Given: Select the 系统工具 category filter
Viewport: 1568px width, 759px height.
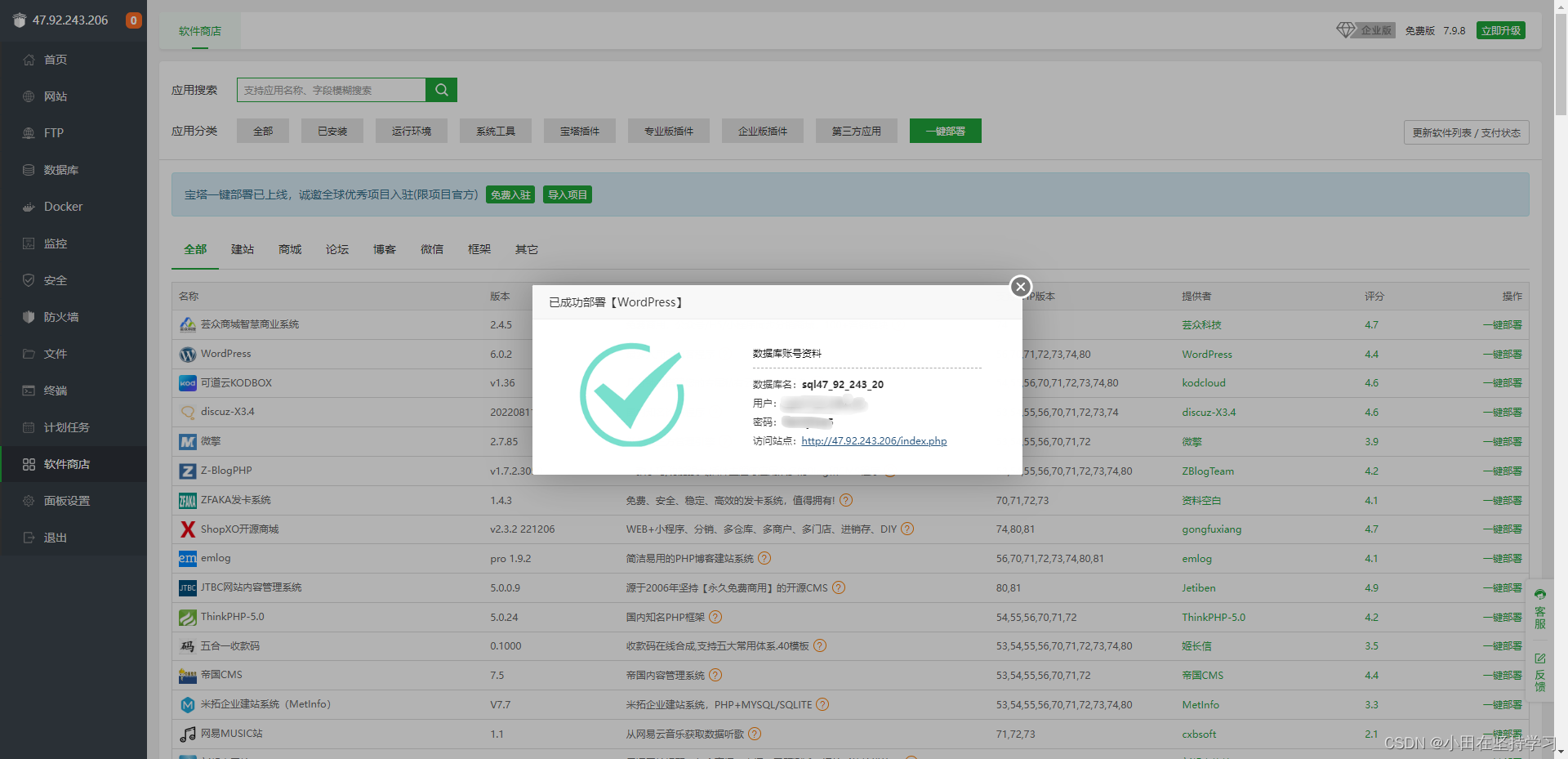Looking at the screenshot, I should (496, 131).
